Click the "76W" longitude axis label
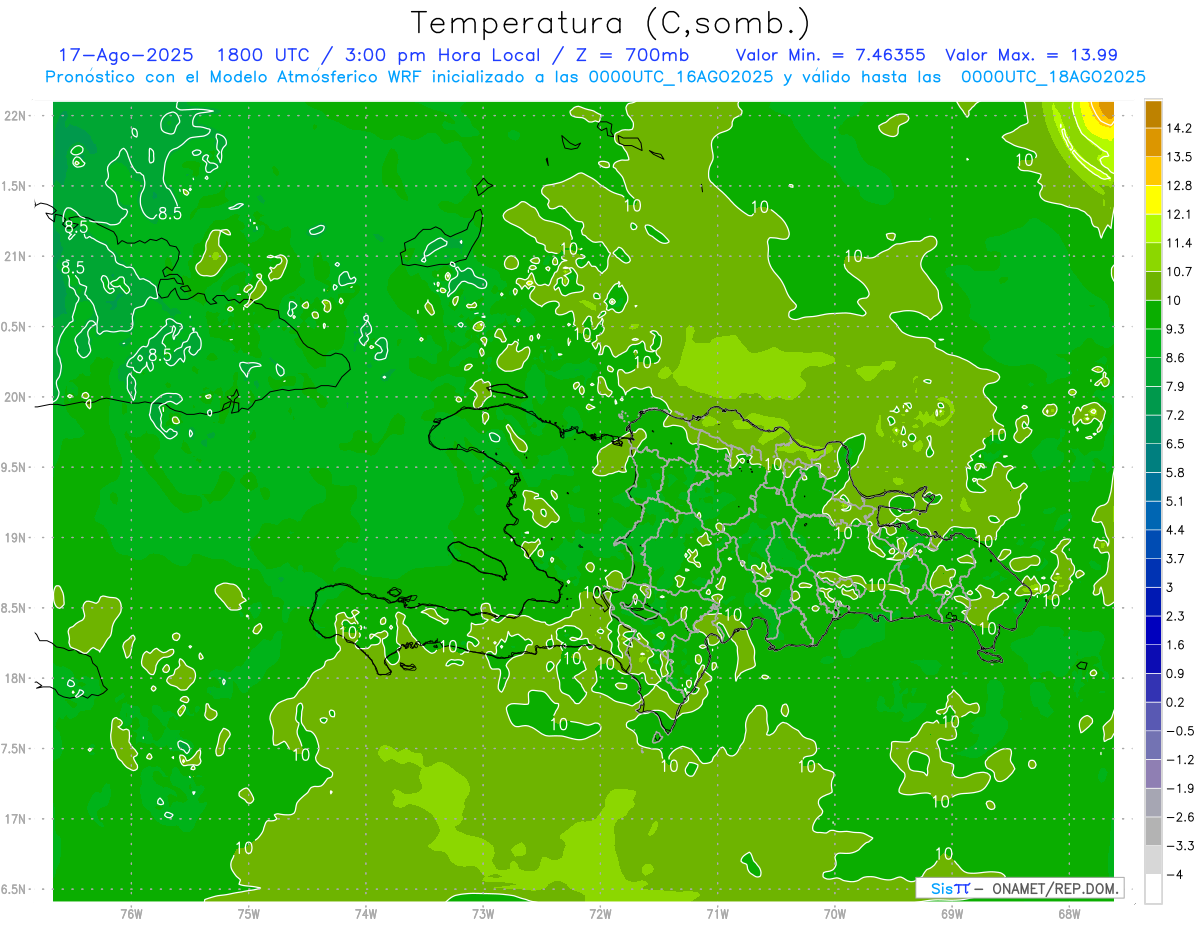The image size is (1200, 927). coord(131,913)
